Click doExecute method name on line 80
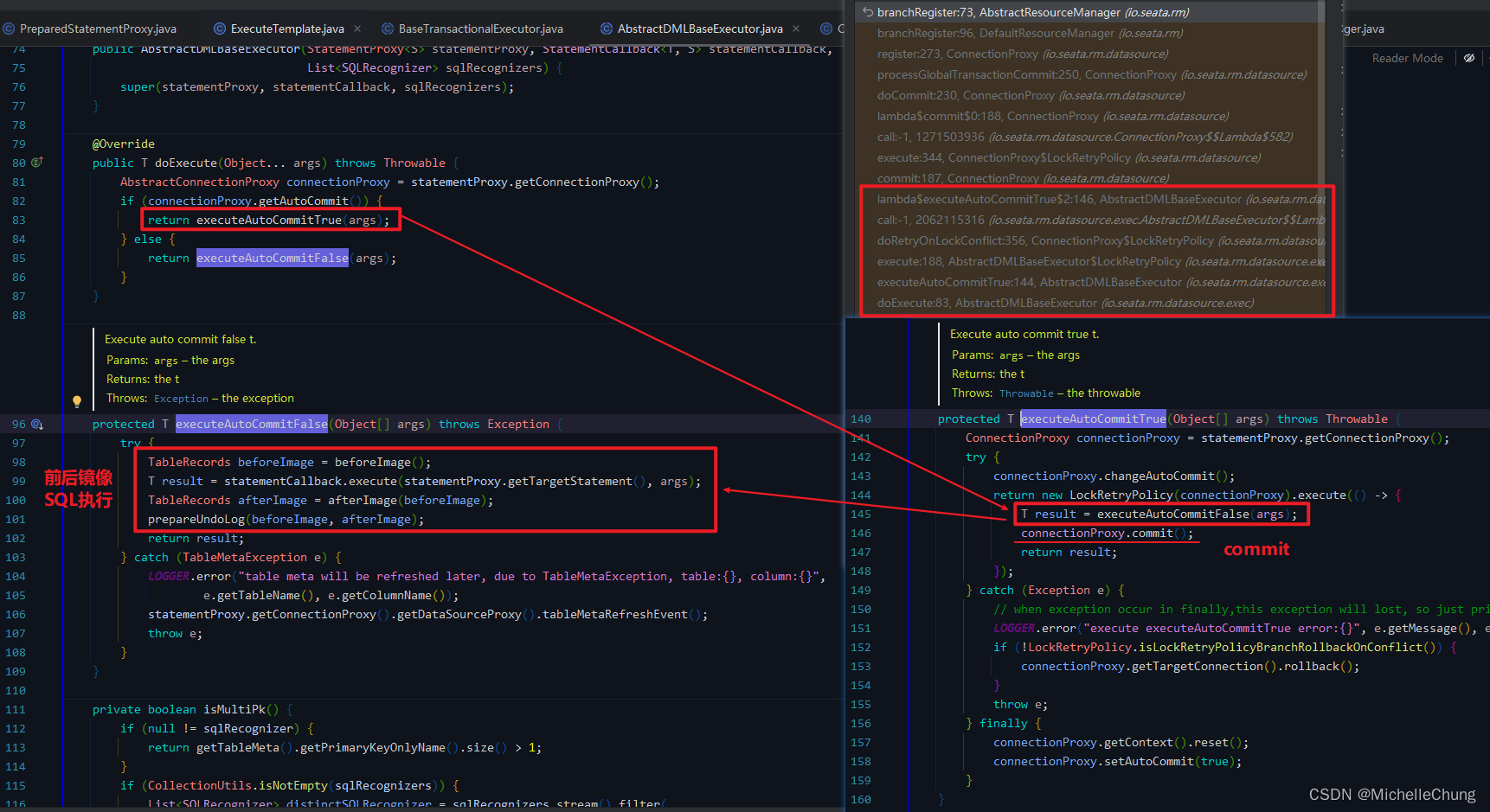Viewport: 1490px width, 812px height. (x=186, y=163)
